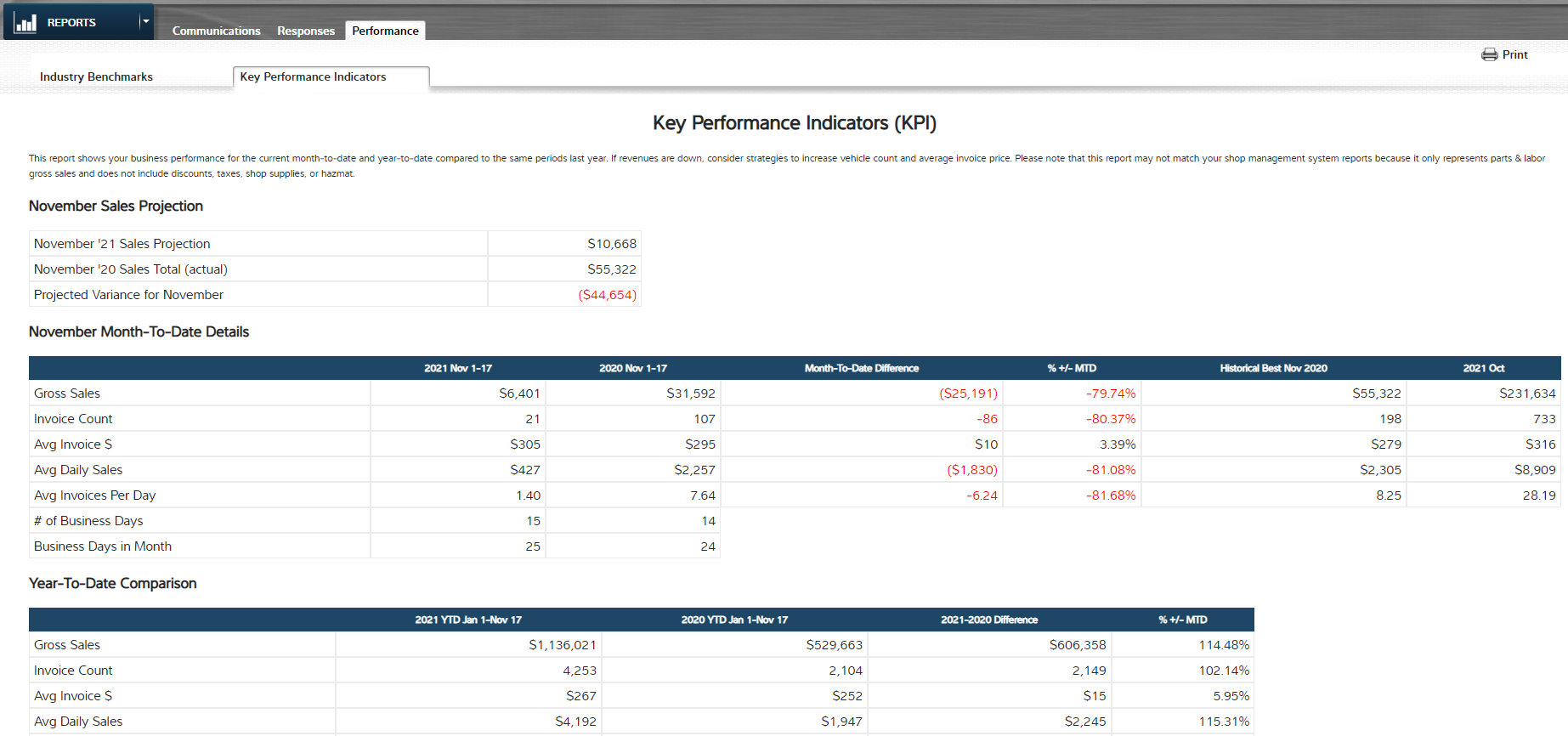This screenshot has height=736, width=1568.
Task: Open the Communications tab
Action: 216,31
